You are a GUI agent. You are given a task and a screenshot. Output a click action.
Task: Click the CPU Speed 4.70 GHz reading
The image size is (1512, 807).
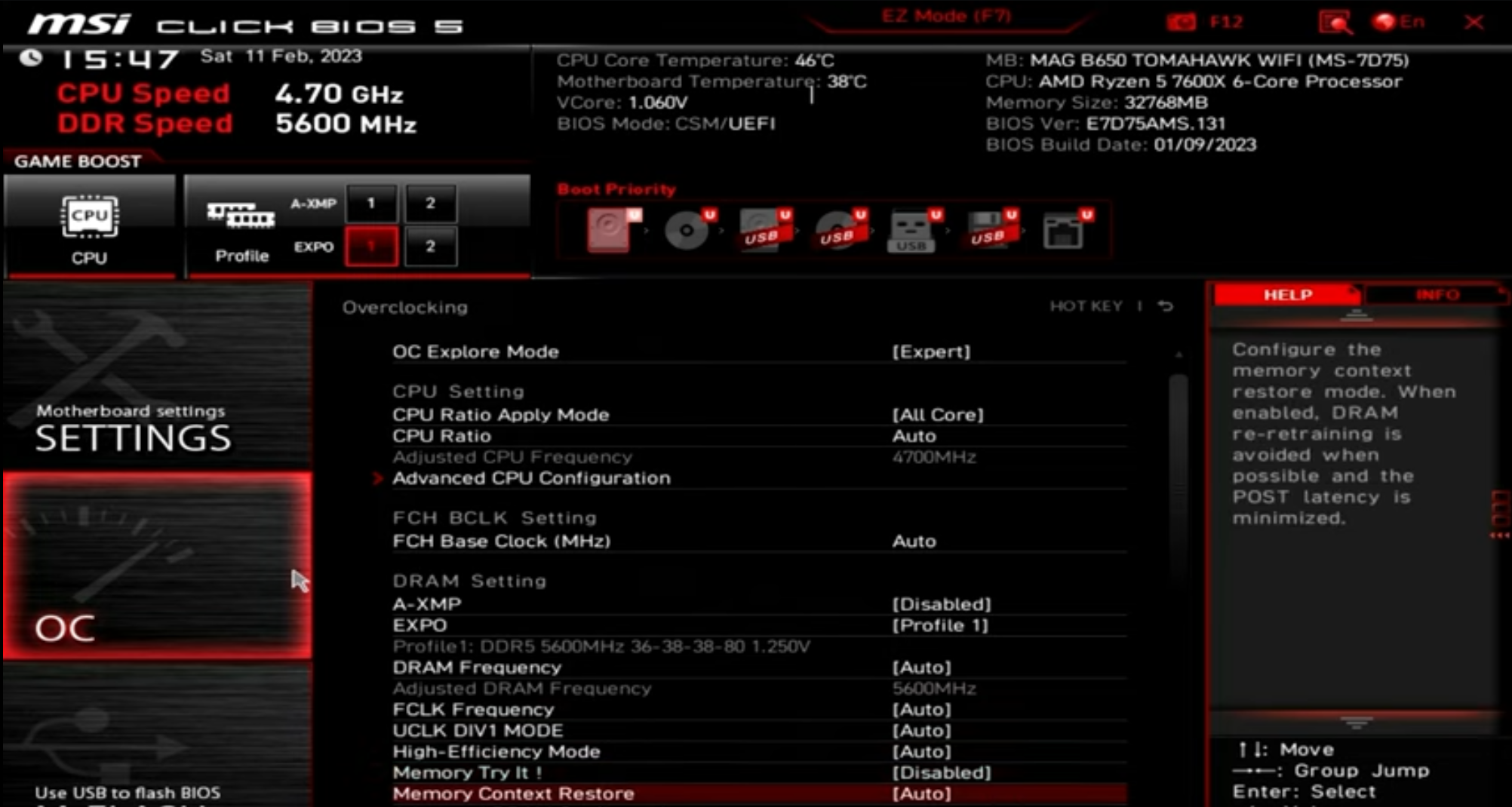pos(230,94)
